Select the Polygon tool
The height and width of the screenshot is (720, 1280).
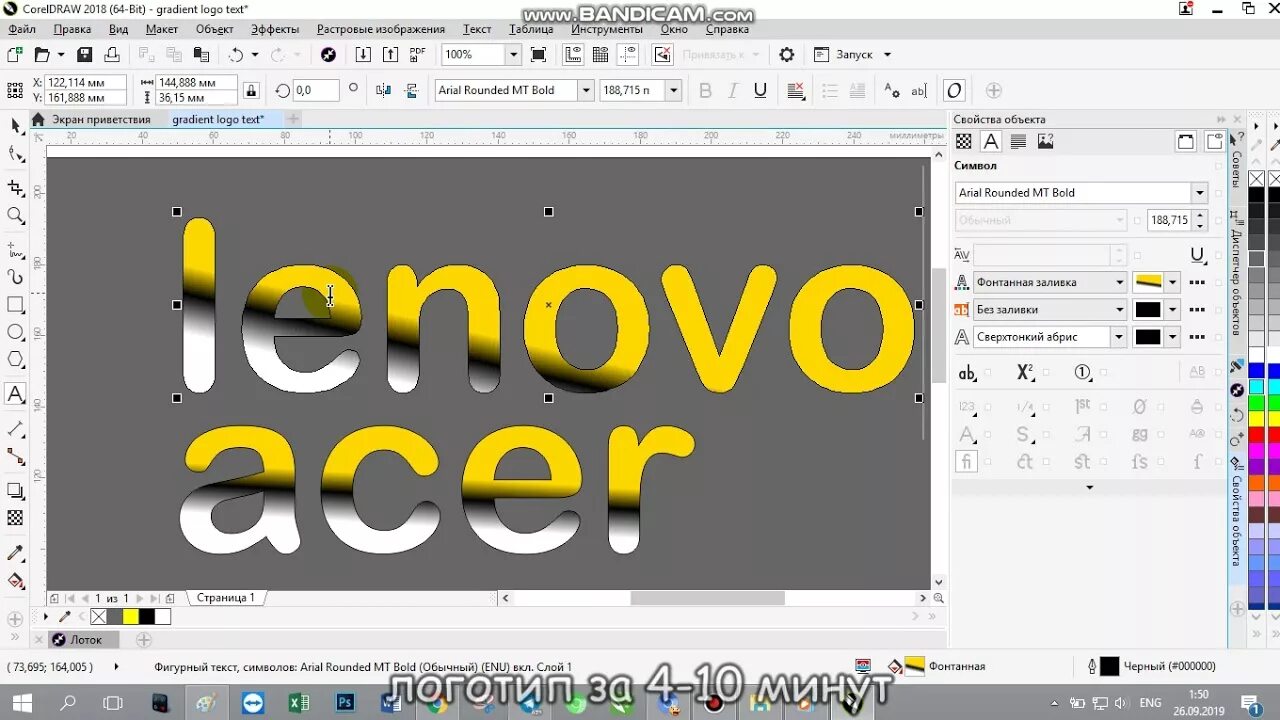coord(15,360)
